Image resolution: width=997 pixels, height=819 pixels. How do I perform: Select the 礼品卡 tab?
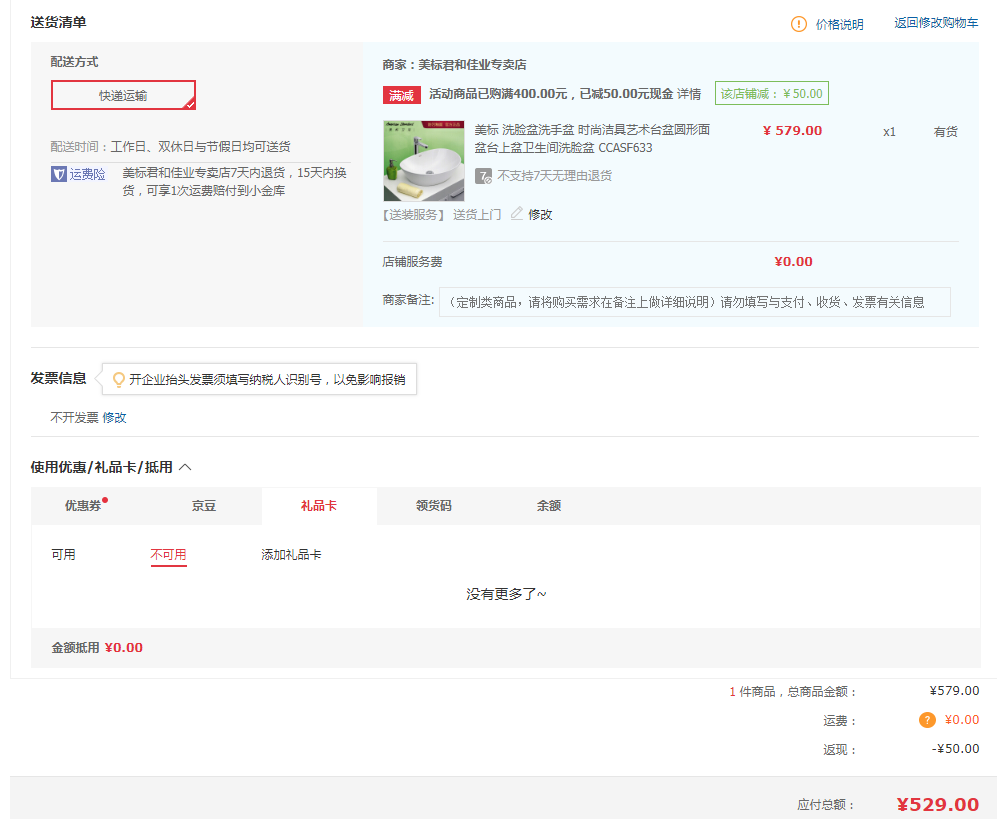click(x=319, y=506)
